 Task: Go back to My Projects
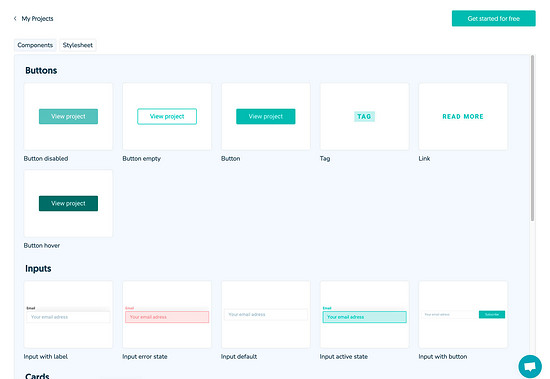point(37,19)
